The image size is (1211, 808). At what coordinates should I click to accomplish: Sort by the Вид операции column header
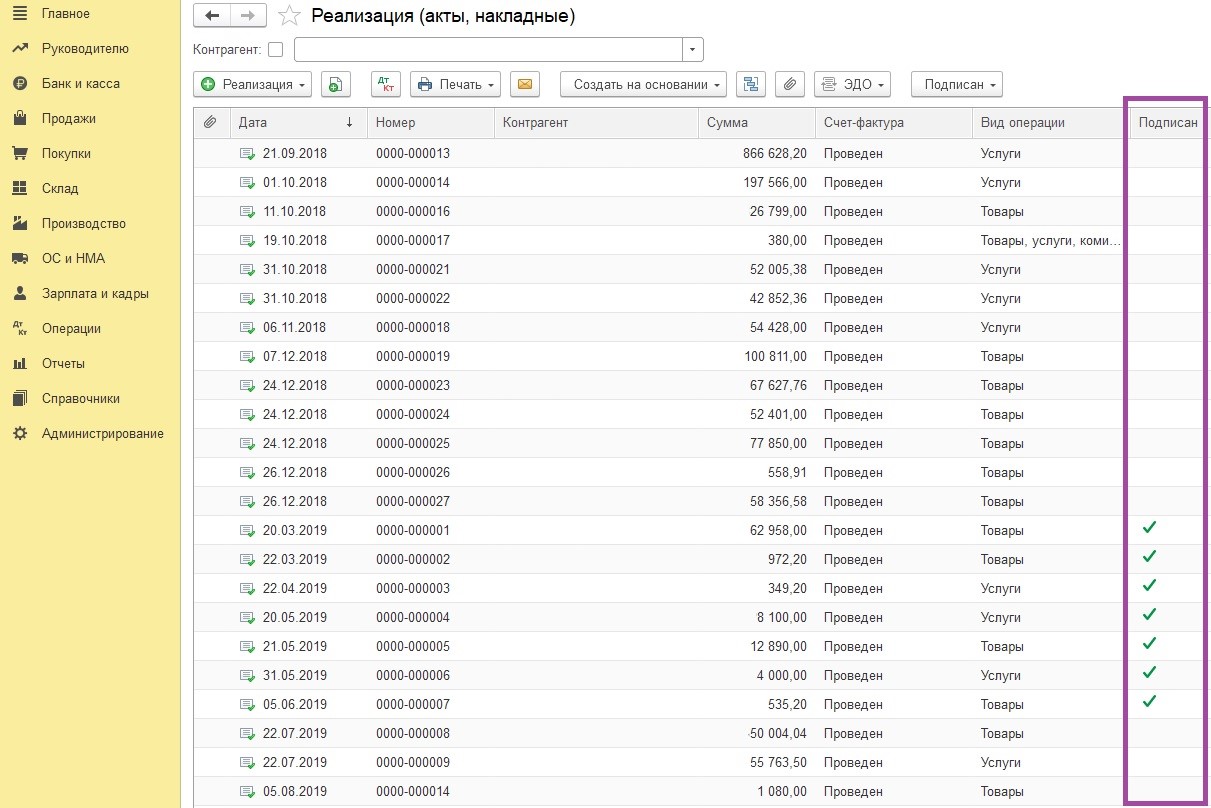pyautogui.click(x=1048, y=123)
